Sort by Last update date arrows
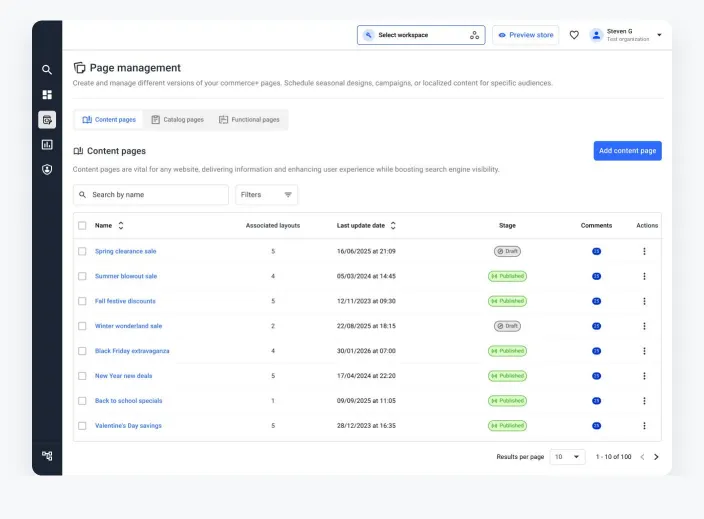 click(393, 225)
